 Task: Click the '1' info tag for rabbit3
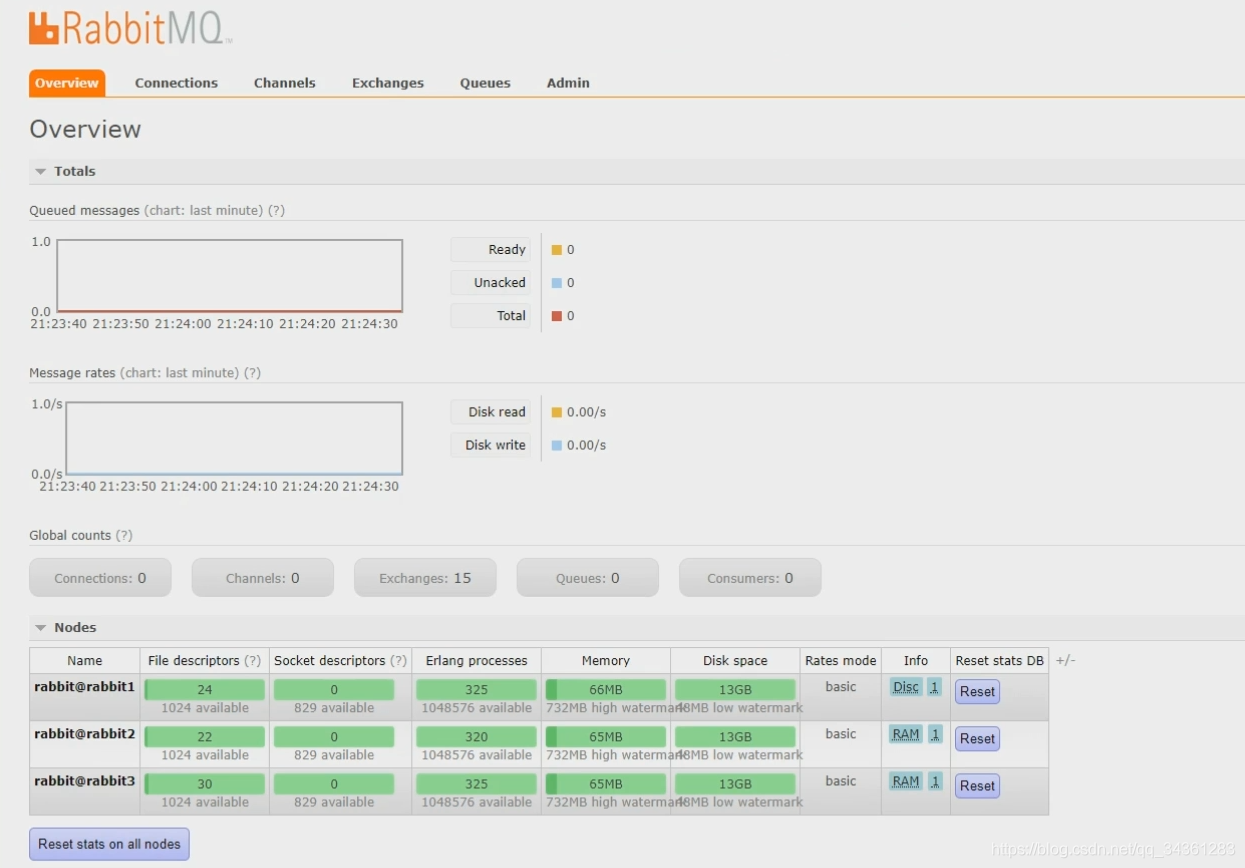[x=935, y=781]
